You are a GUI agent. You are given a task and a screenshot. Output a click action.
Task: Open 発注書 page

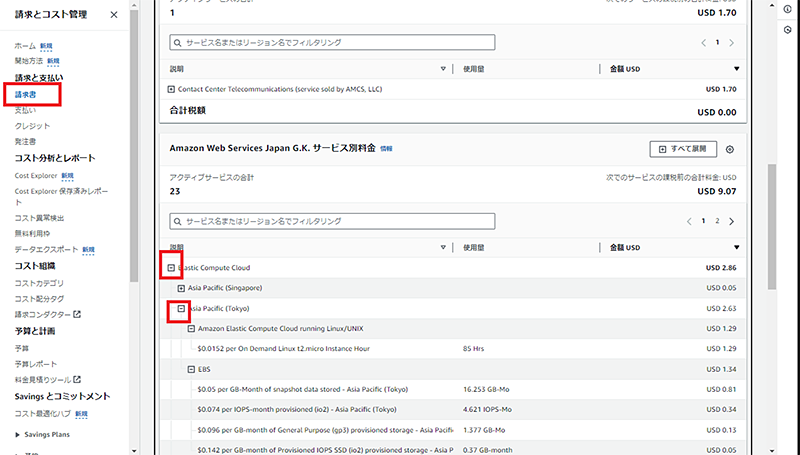pyautogui.click(x=25, y=141)
